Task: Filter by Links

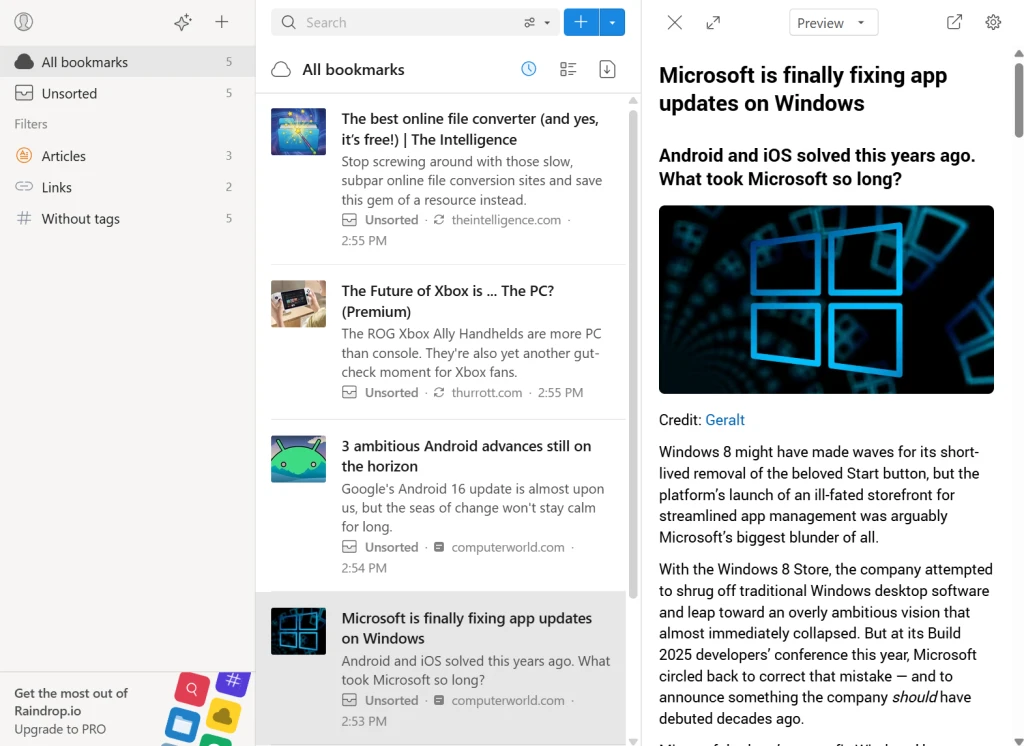Action: tap(127, 187)
